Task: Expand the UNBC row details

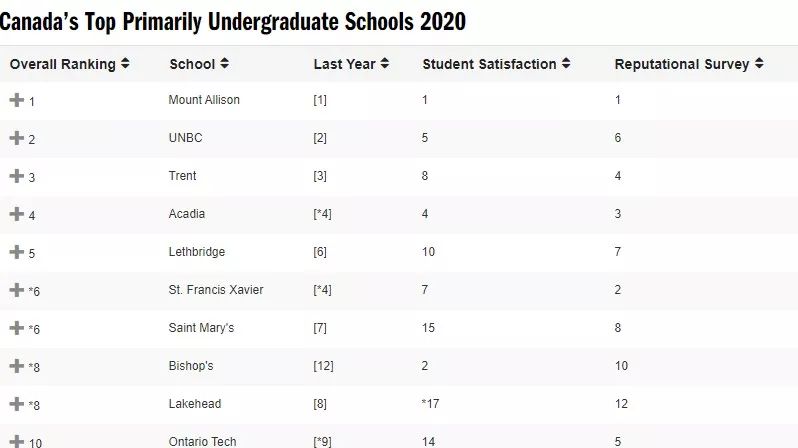Action: click(x=17, y=138)
